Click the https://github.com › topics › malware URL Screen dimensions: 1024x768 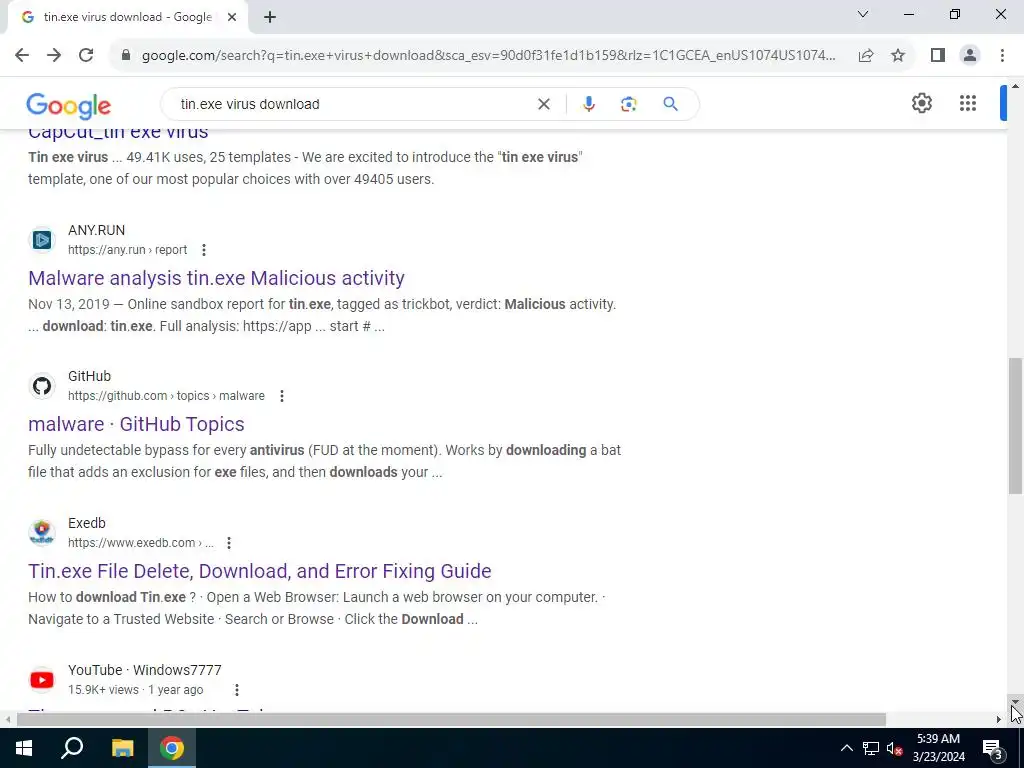(166, 396)
